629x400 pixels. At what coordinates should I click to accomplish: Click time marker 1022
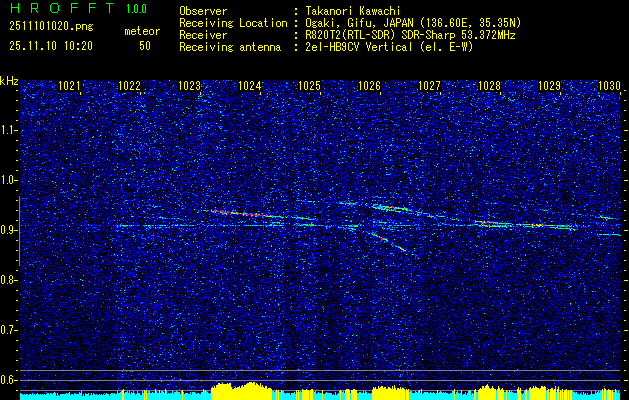point(130,85)
